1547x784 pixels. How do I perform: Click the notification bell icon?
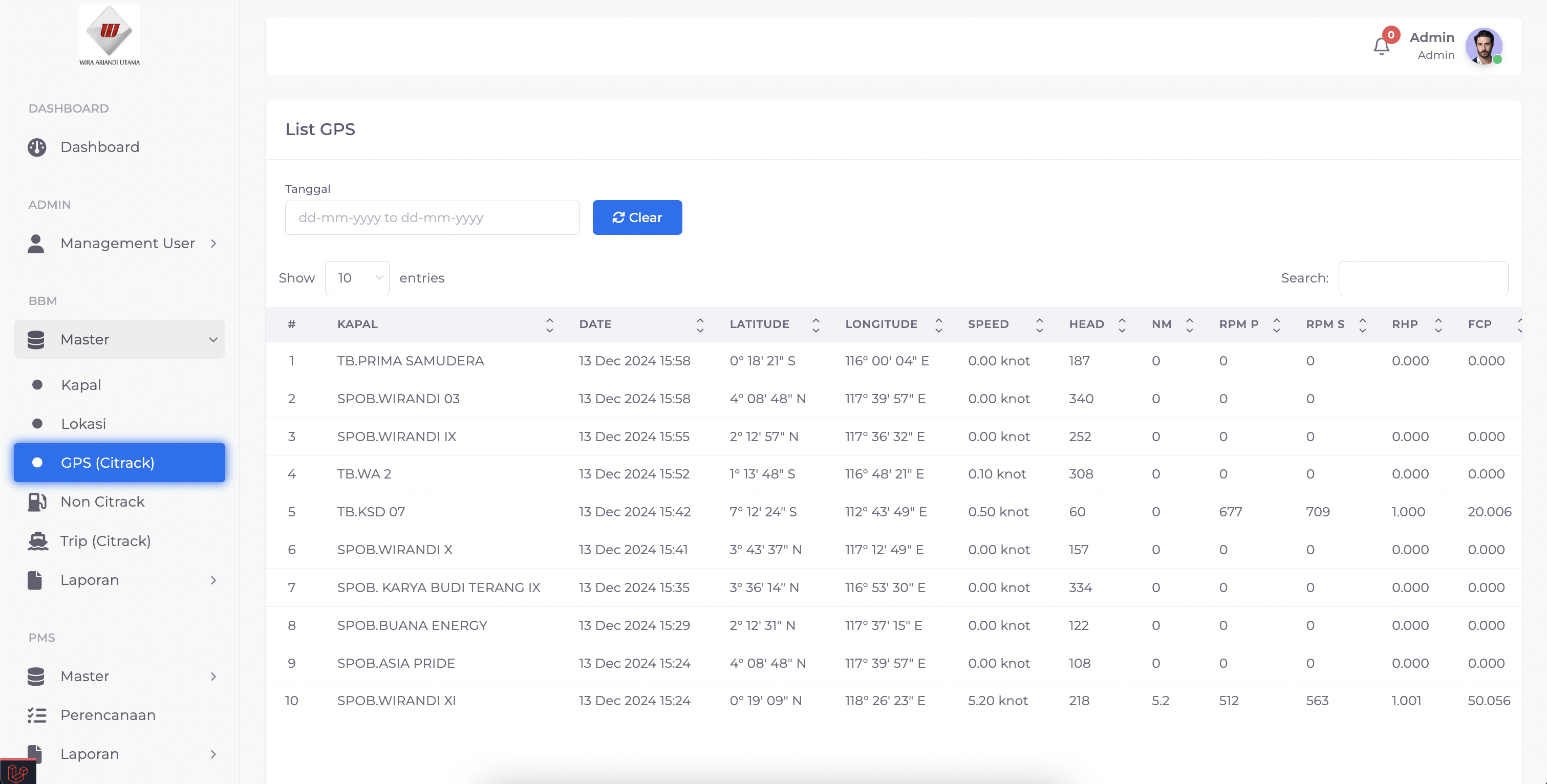coord(1381,46)
